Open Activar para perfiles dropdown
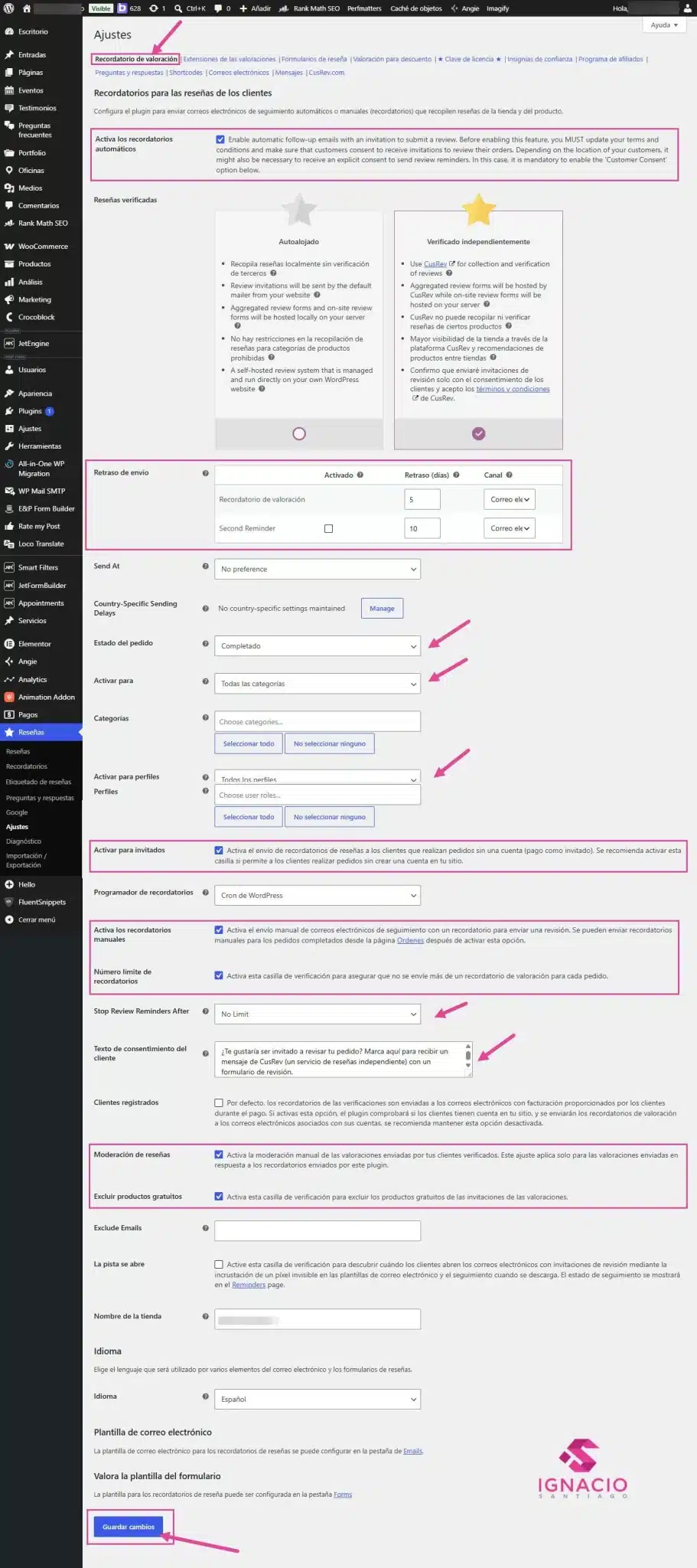 pos(318,777)
